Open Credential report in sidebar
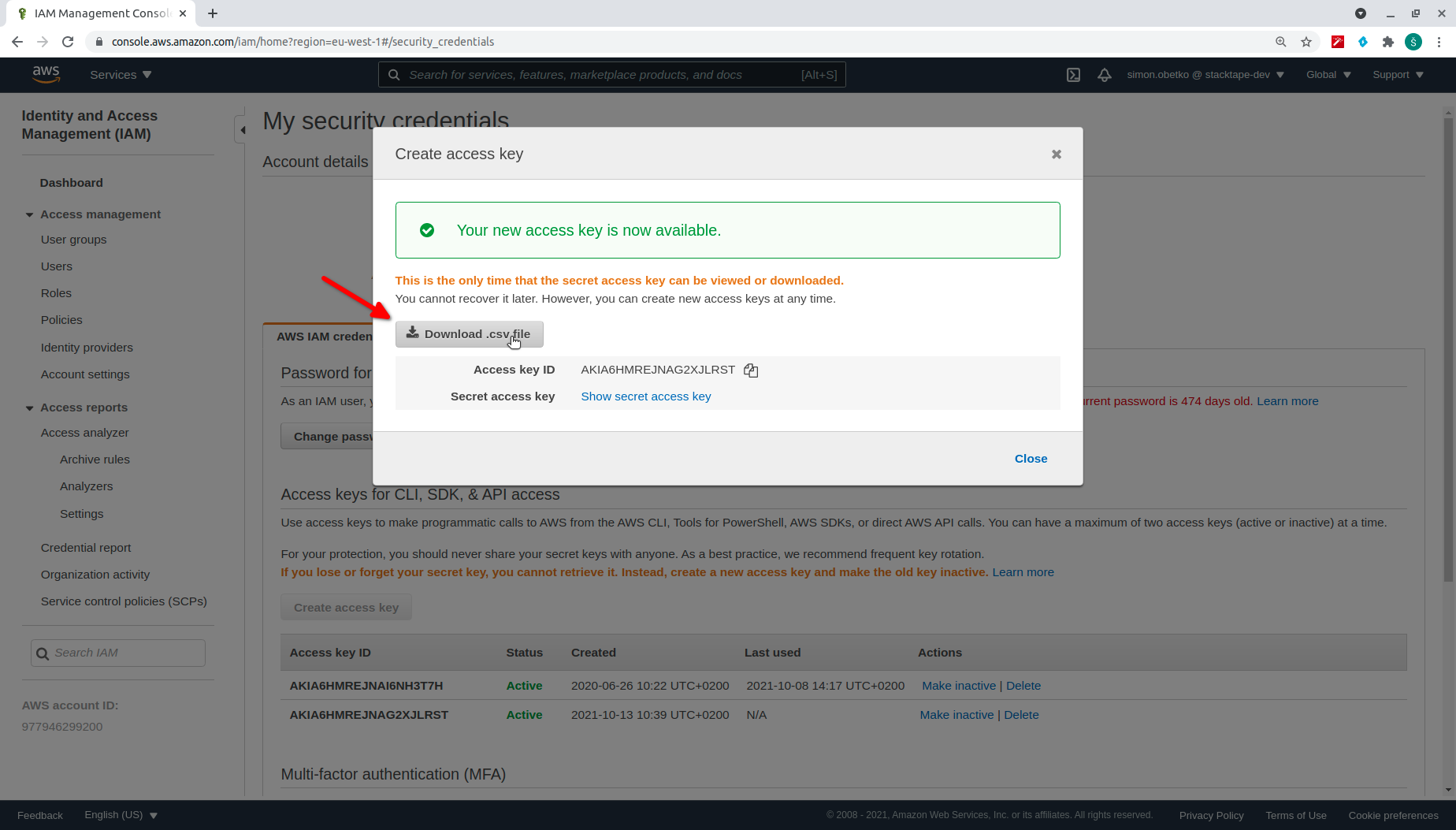Image resolution: width=1456 pixels, height=830 pixels. tap(86, 548)
